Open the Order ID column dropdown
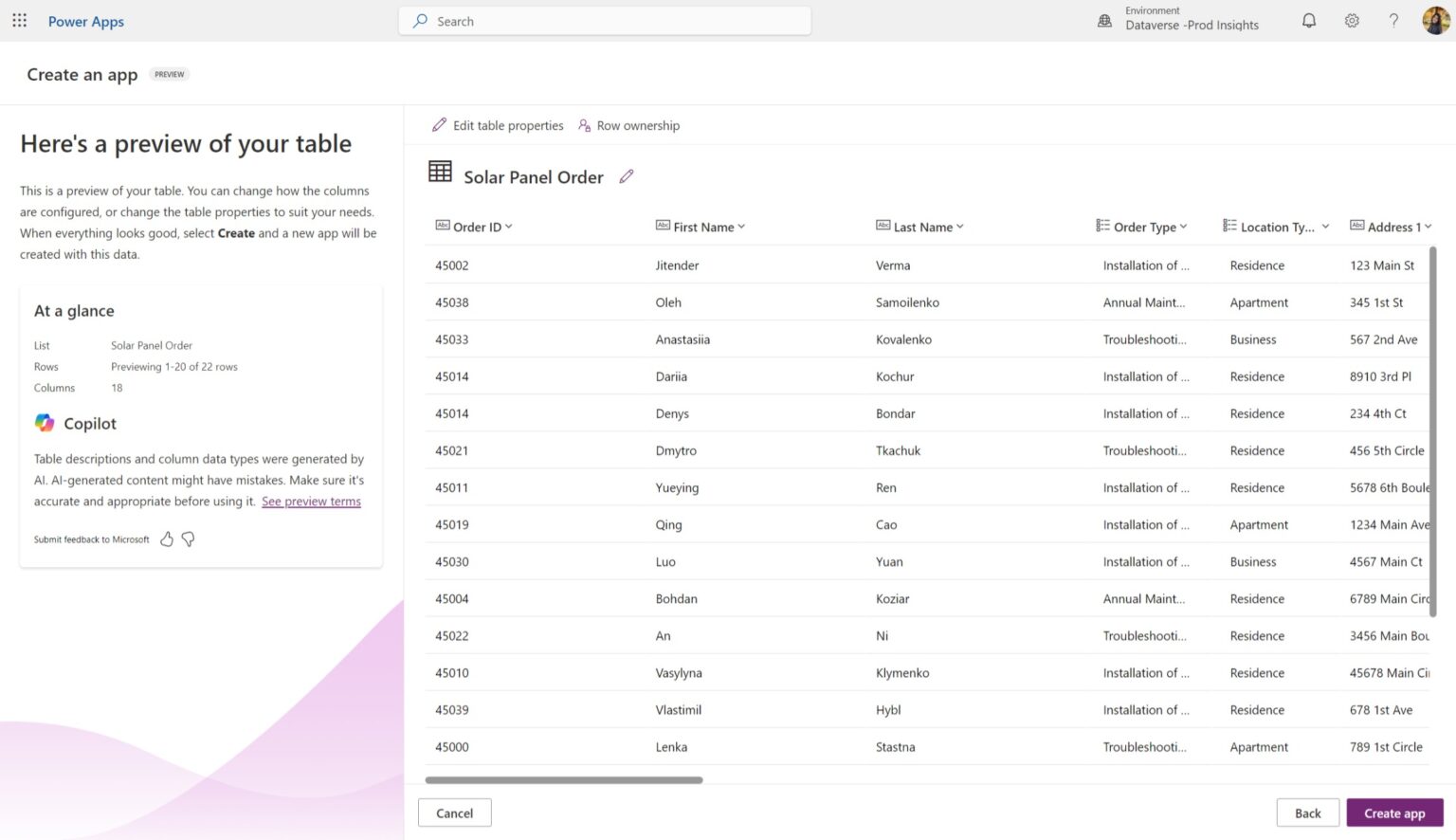 508,227
